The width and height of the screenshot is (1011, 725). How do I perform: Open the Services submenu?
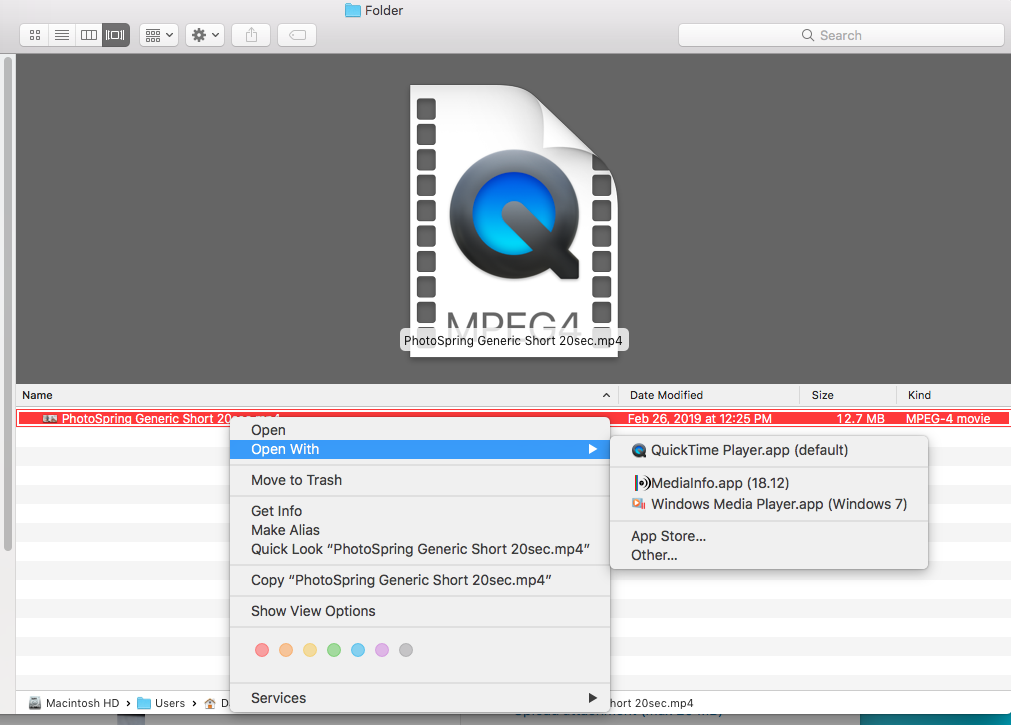pos(420,699)
